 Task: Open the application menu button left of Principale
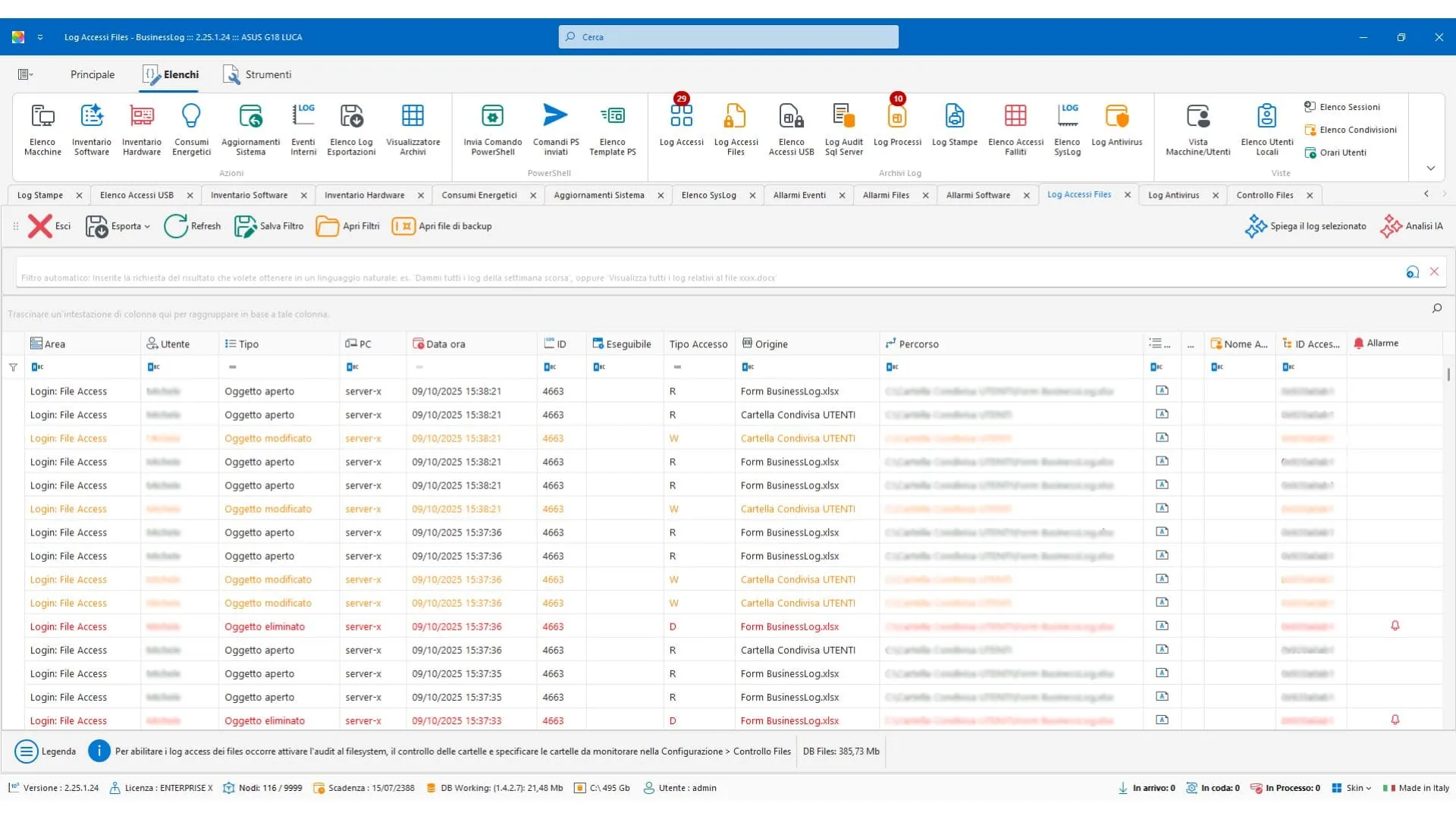tap(25, 74)
